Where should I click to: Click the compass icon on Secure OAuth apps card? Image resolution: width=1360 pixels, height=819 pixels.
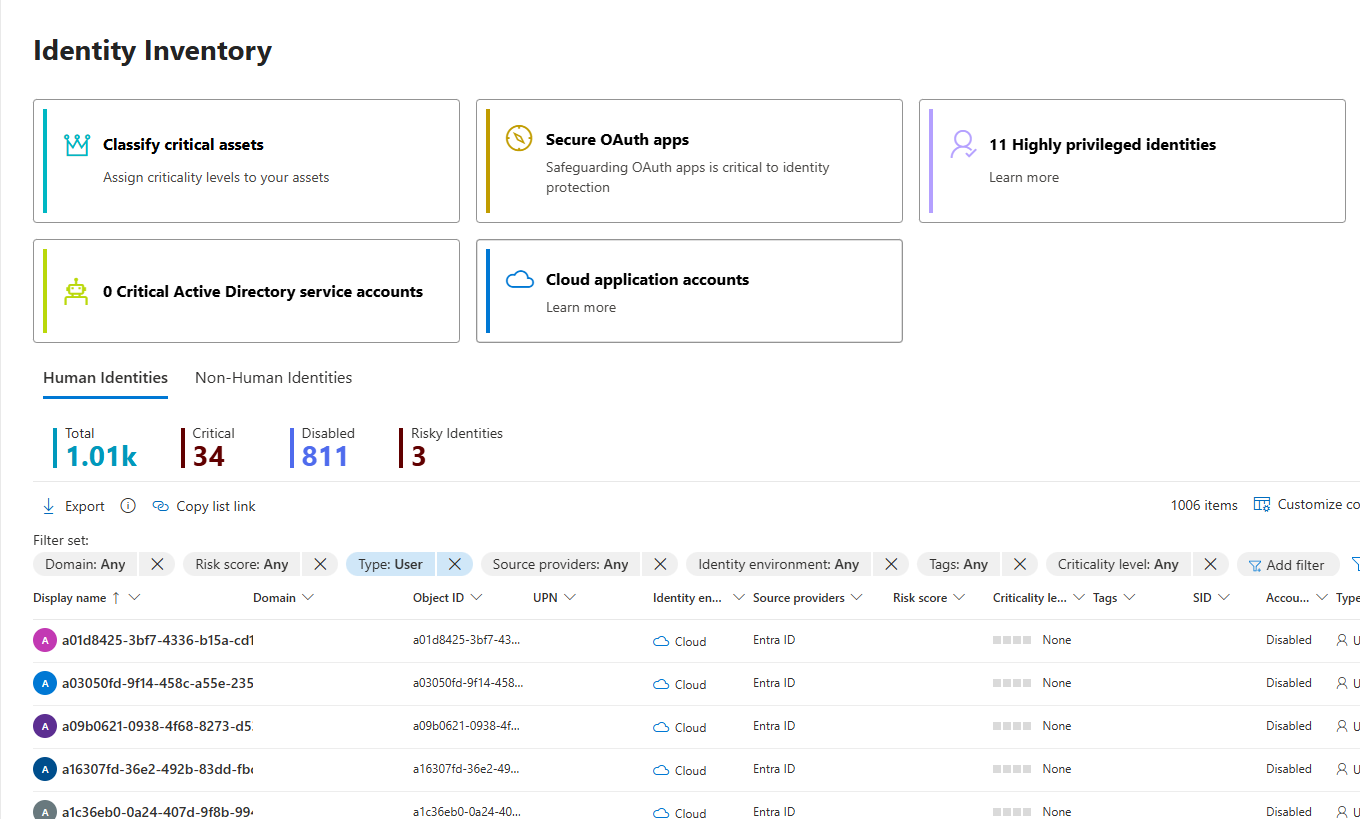[x=518, y=139]
